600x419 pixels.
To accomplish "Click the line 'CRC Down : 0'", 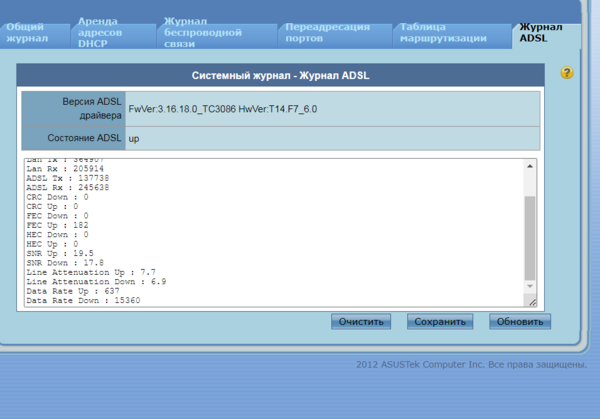I will 57,197.
